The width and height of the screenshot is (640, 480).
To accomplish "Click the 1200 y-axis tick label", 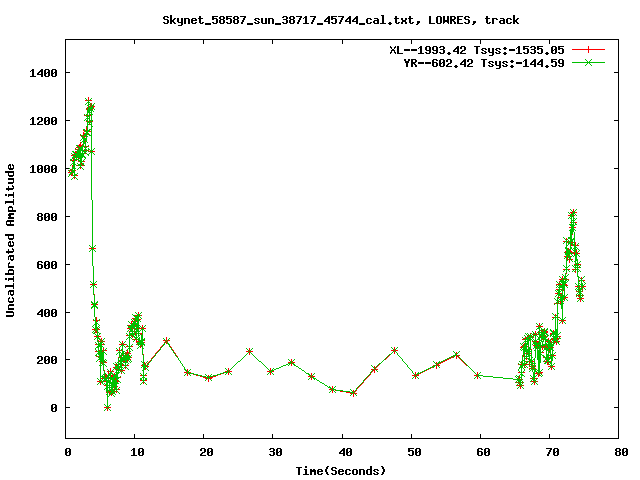I will [43, 121].
